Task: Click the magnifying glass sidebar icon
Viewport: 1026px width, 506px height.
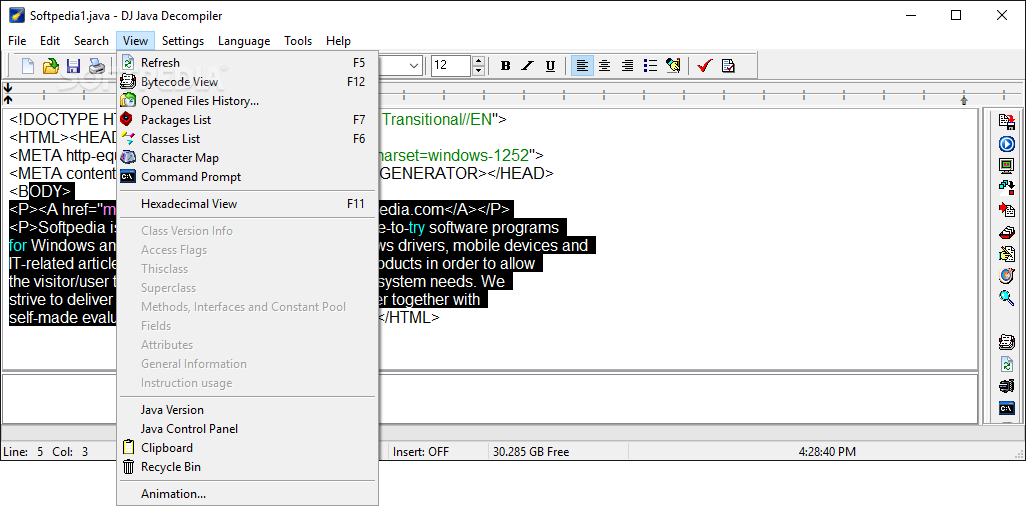Action: click(1006, 298)
